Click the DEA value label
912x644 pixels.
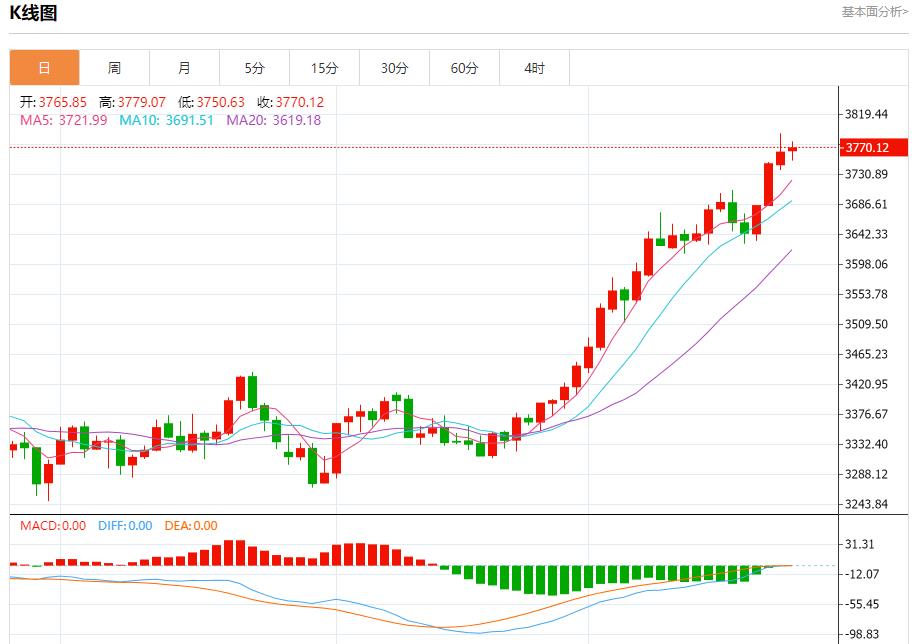coord(190,525)
